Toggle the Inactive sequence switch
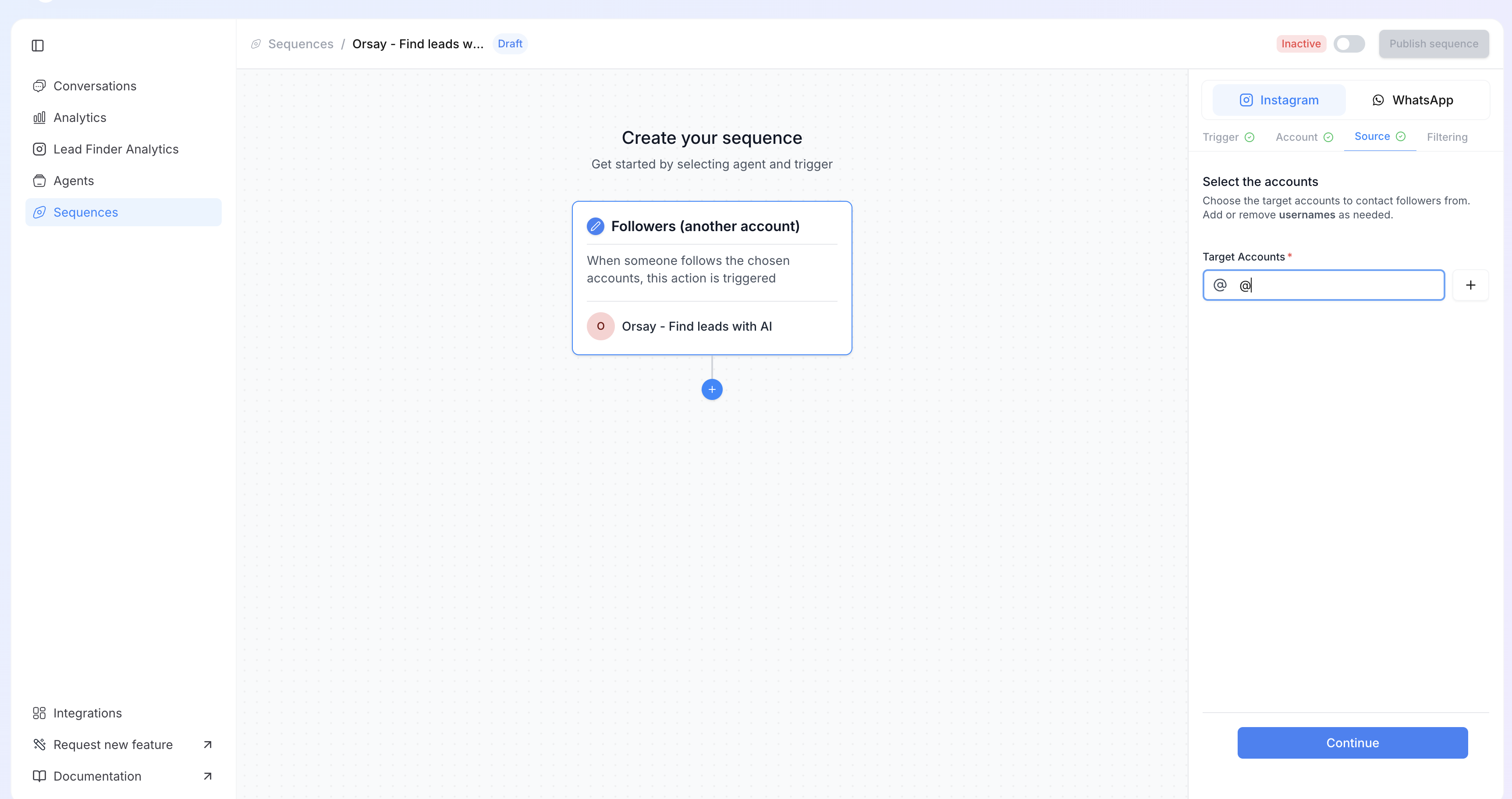The image size is (1512, 799). 1349,44
